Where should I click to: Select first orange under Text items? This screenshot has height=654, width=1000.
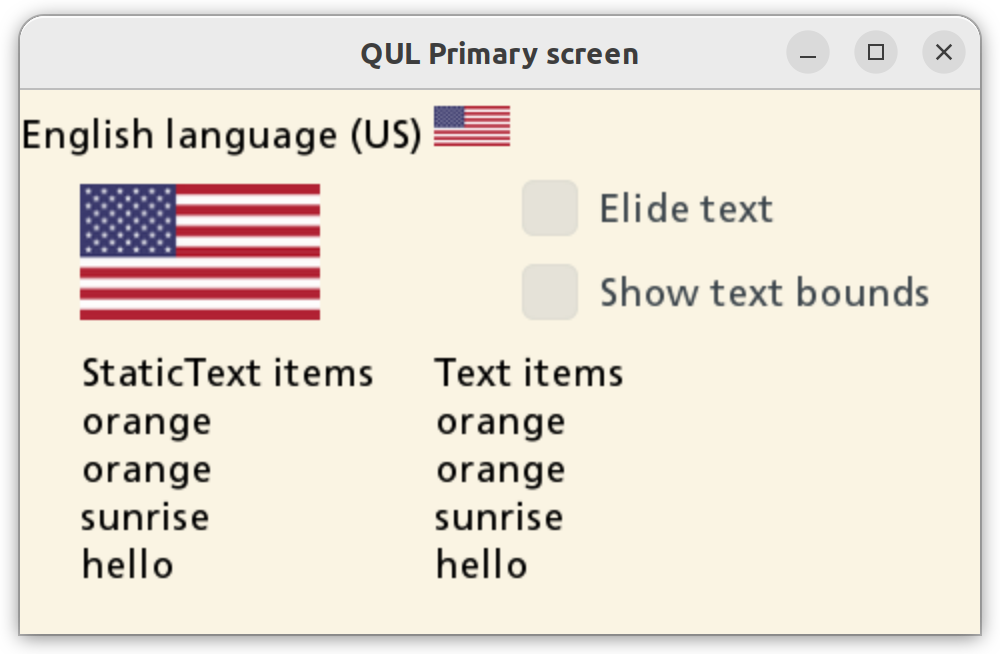pos(500,422)
